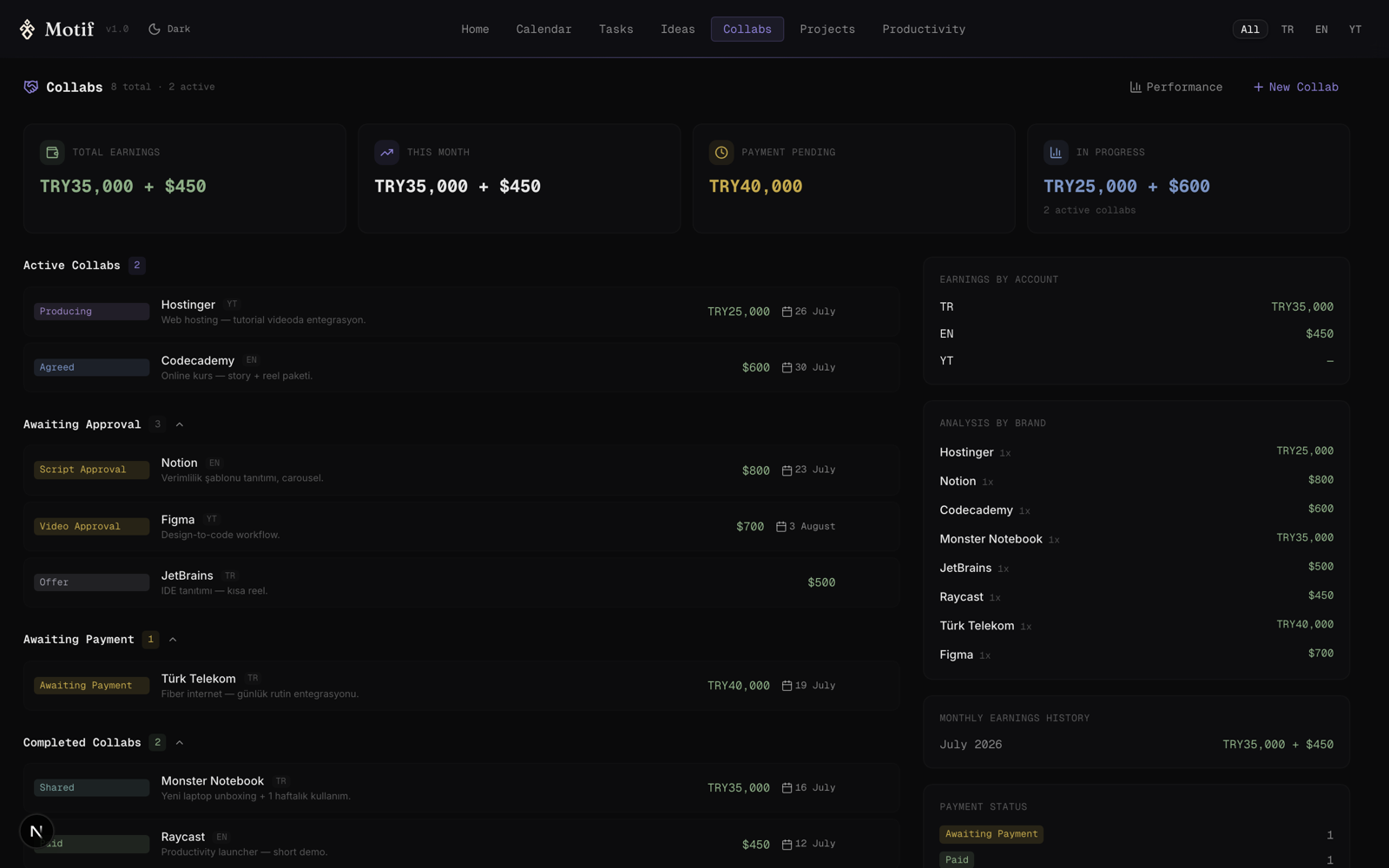Open the Notion collab in Awaiting Approval
1389x868 pixels.
[x=461, y=470]
